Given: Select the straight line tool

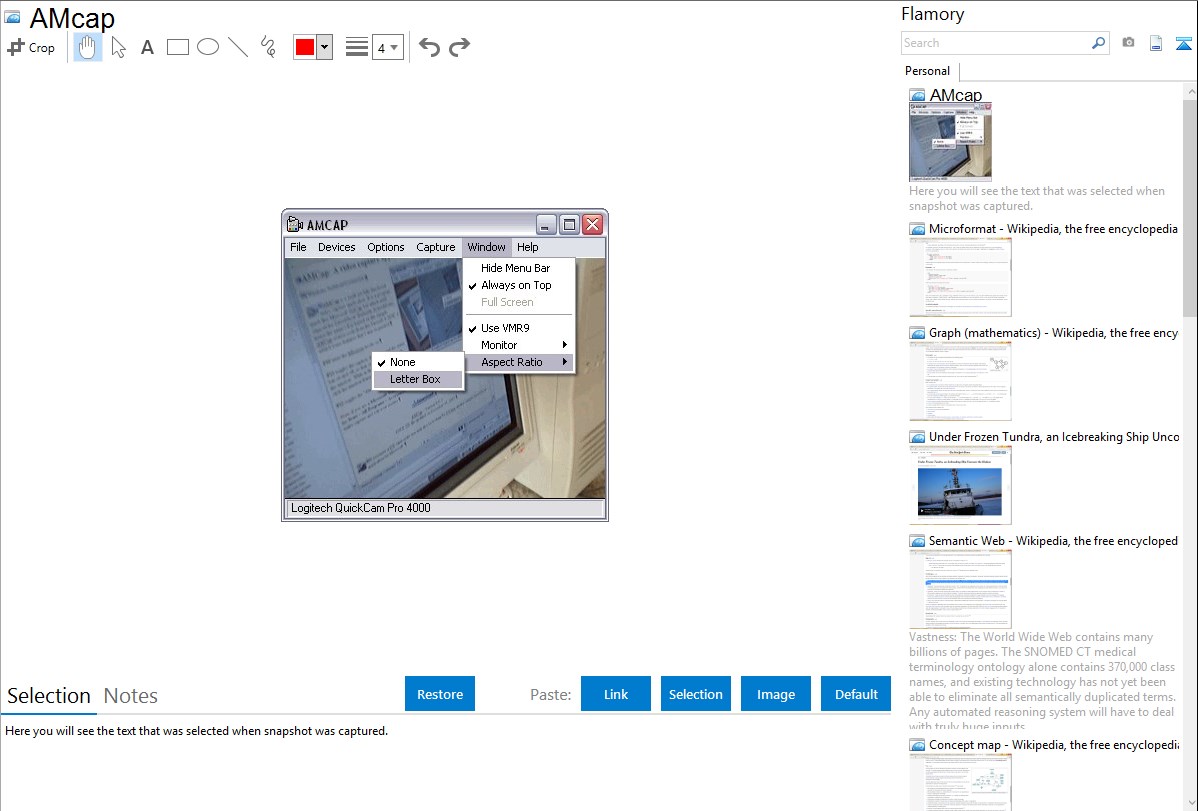Looking at the screenshot, I should tap(238, 47).
